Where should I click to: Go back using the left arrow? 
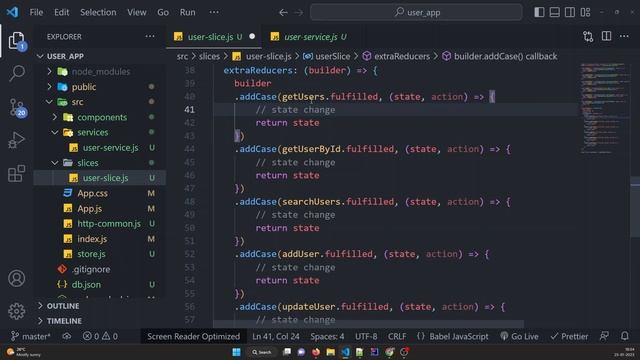click(x=283, y=13)
